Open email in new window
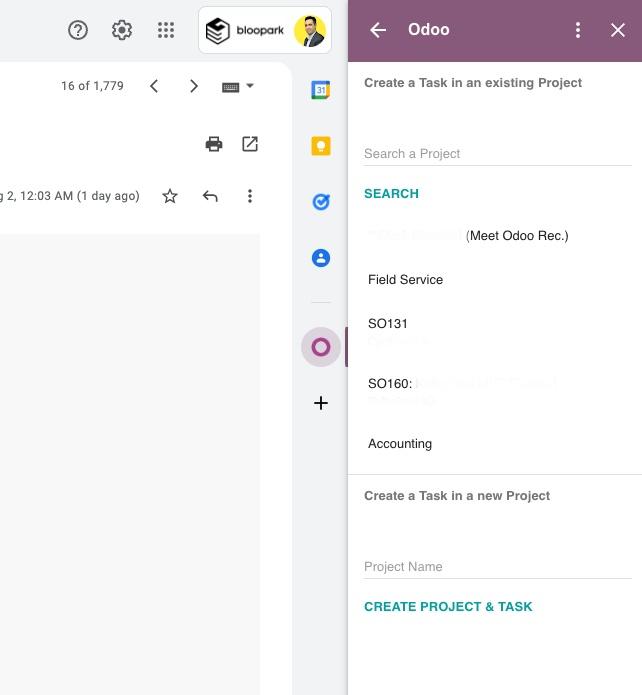The width and height of the screenshot is (642, 695). point(250,144)
